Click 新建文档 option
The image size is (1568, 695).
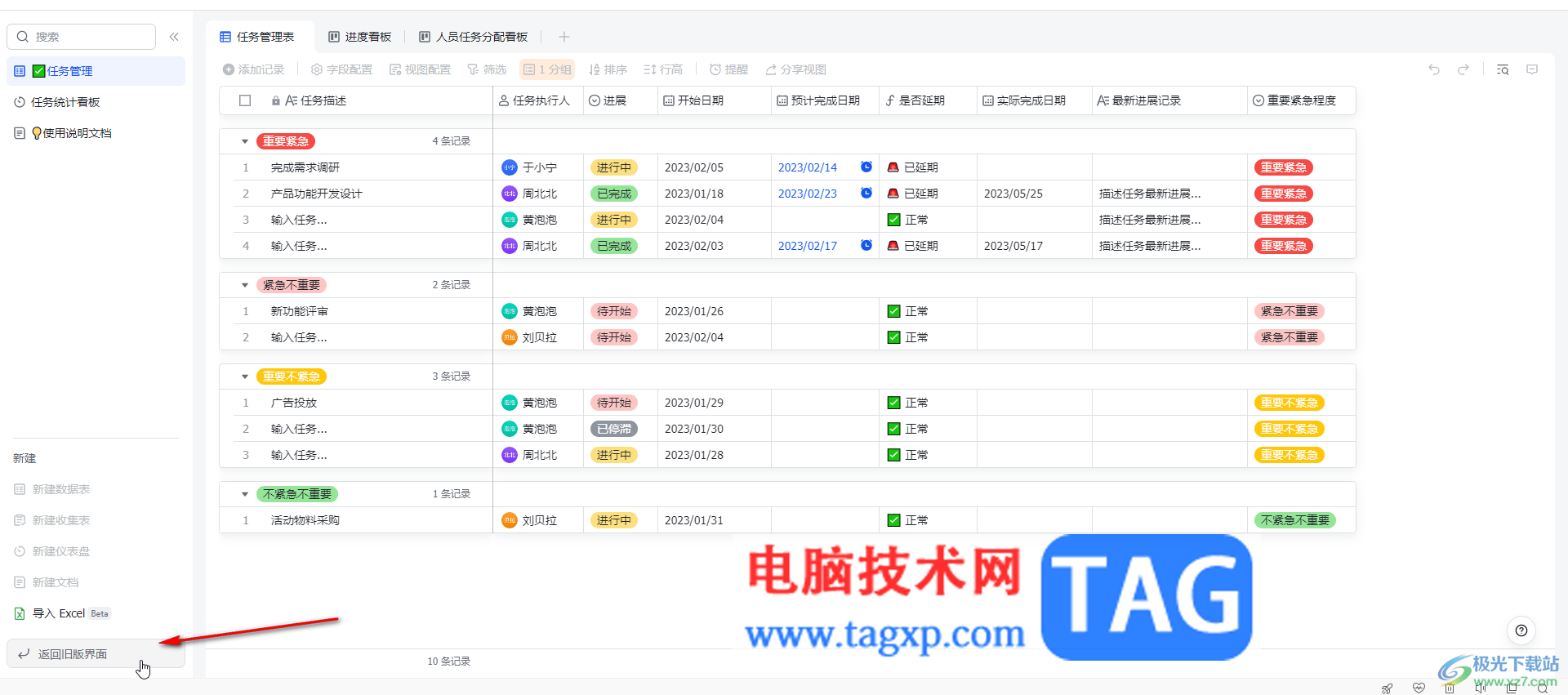point(47,582)
